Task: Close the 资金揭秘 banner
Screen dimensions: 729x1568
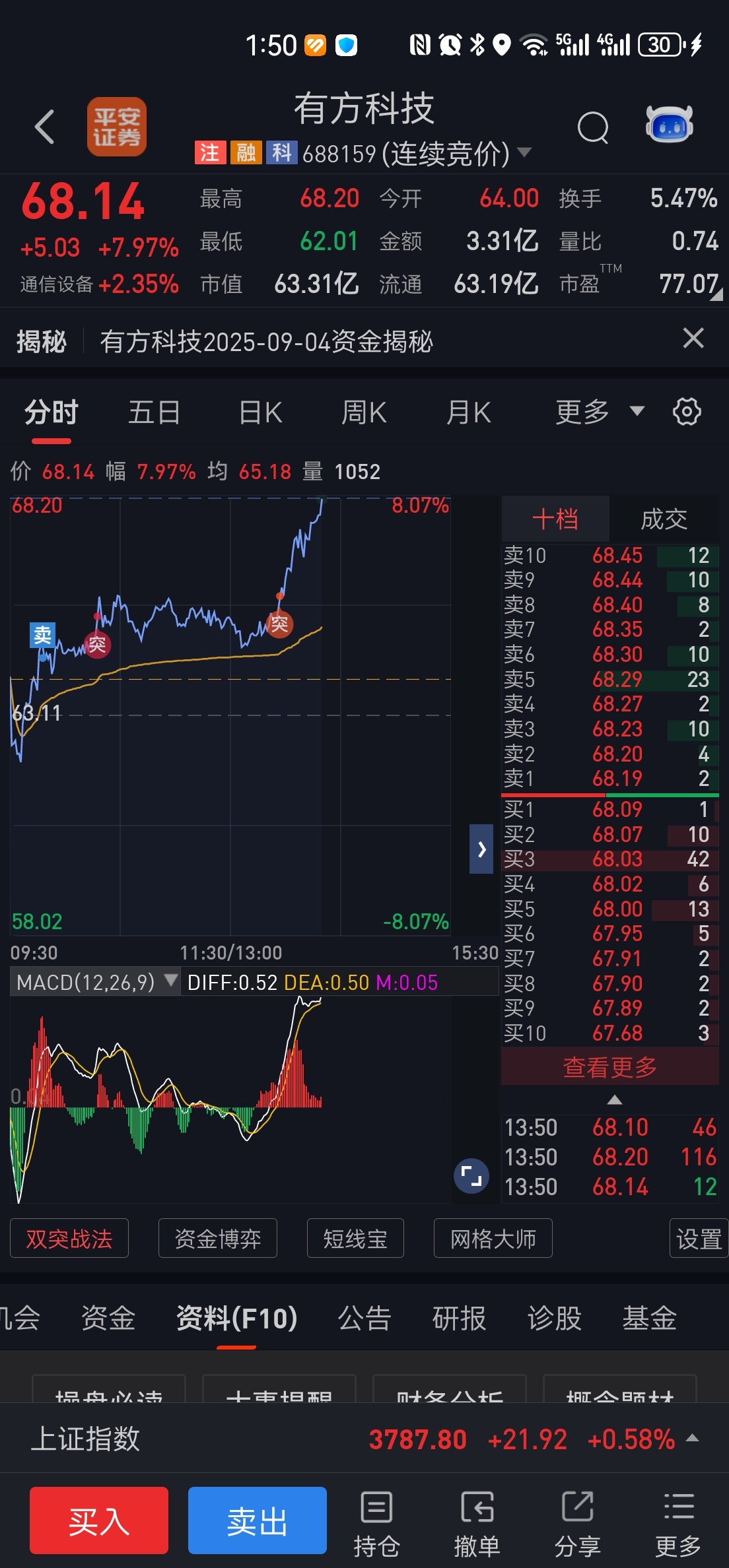Action: pyautogui.click(x=693, y=338)
